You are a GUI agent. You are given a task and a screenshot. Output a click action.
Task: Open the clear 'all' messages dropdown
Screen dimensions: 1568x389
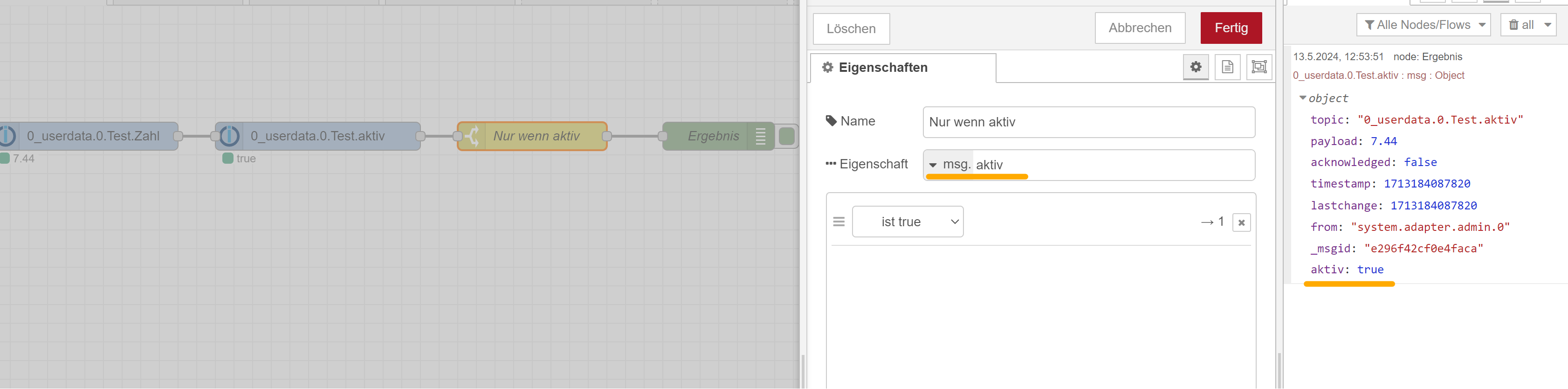pos(1547,25)
